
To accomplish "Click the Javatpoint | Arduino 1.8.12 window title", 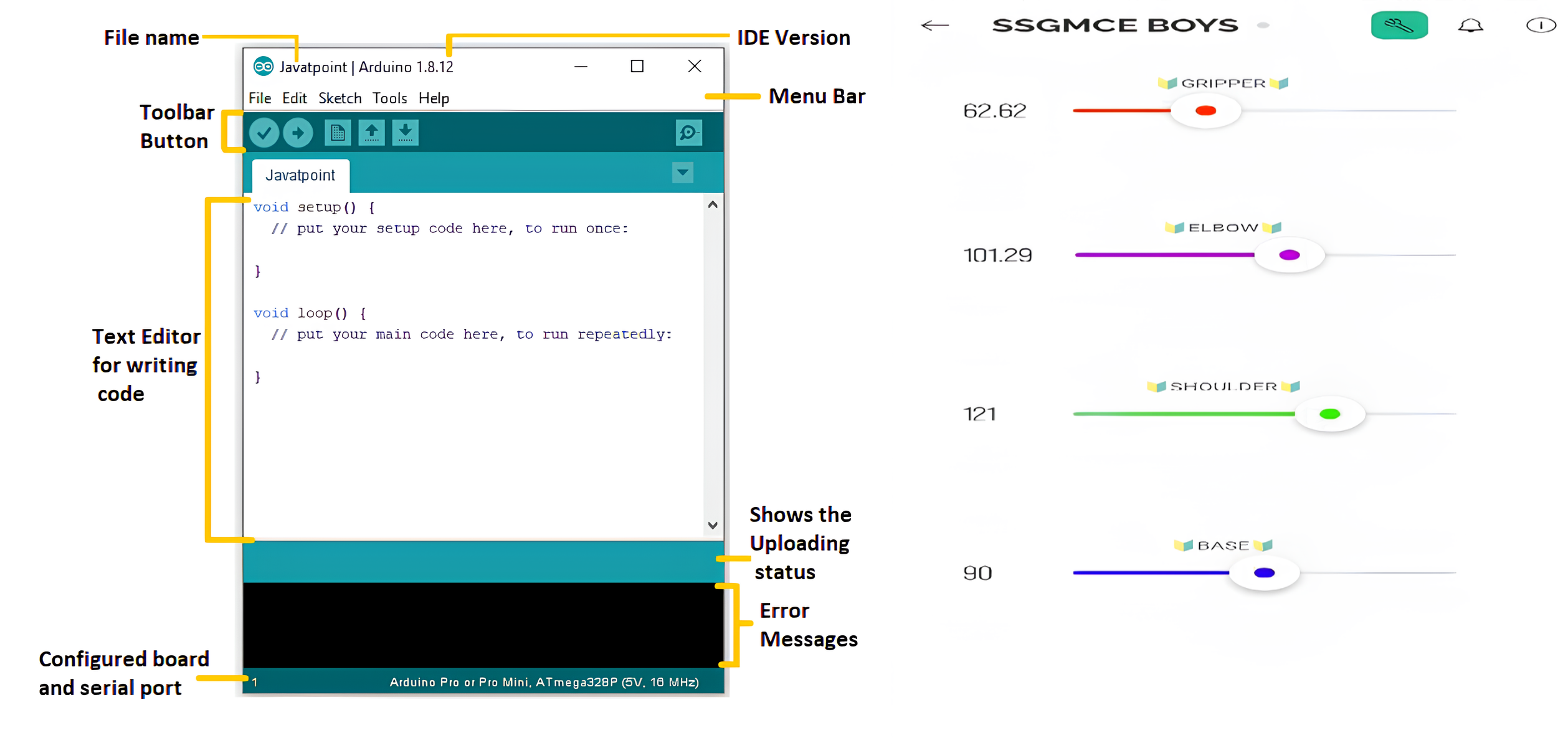I will 366,67.
